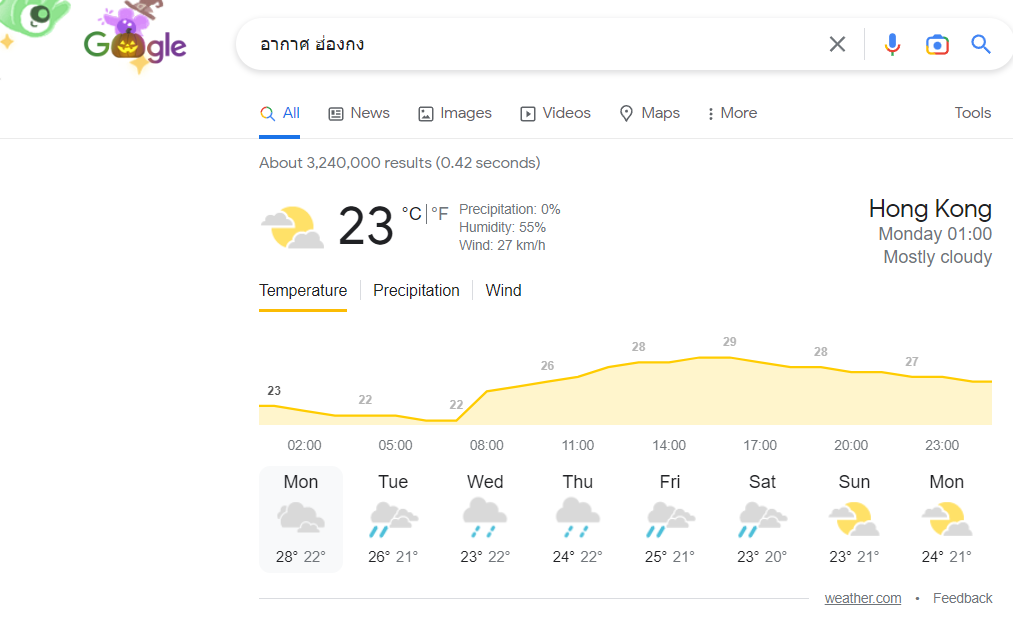Open the News results tab
Viewport: 1013px width, 633px height.
[359, 113]
